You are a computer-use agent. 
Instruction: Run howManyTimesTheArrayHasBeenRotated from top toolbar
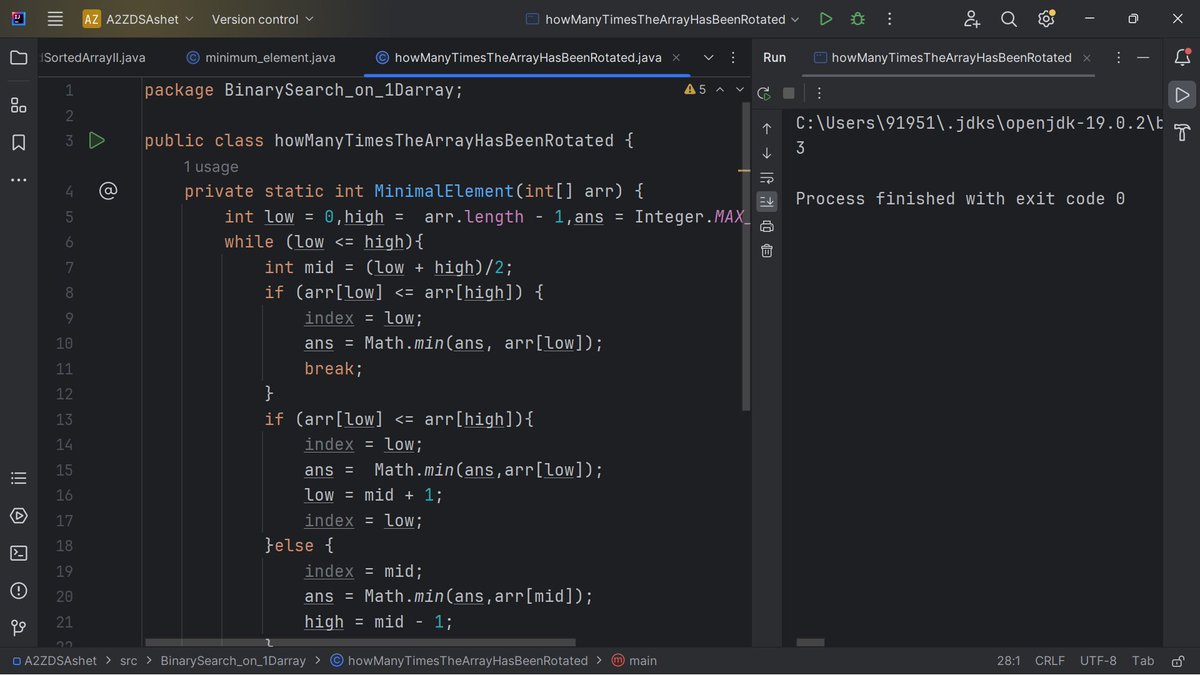click(x=825, y=19)
